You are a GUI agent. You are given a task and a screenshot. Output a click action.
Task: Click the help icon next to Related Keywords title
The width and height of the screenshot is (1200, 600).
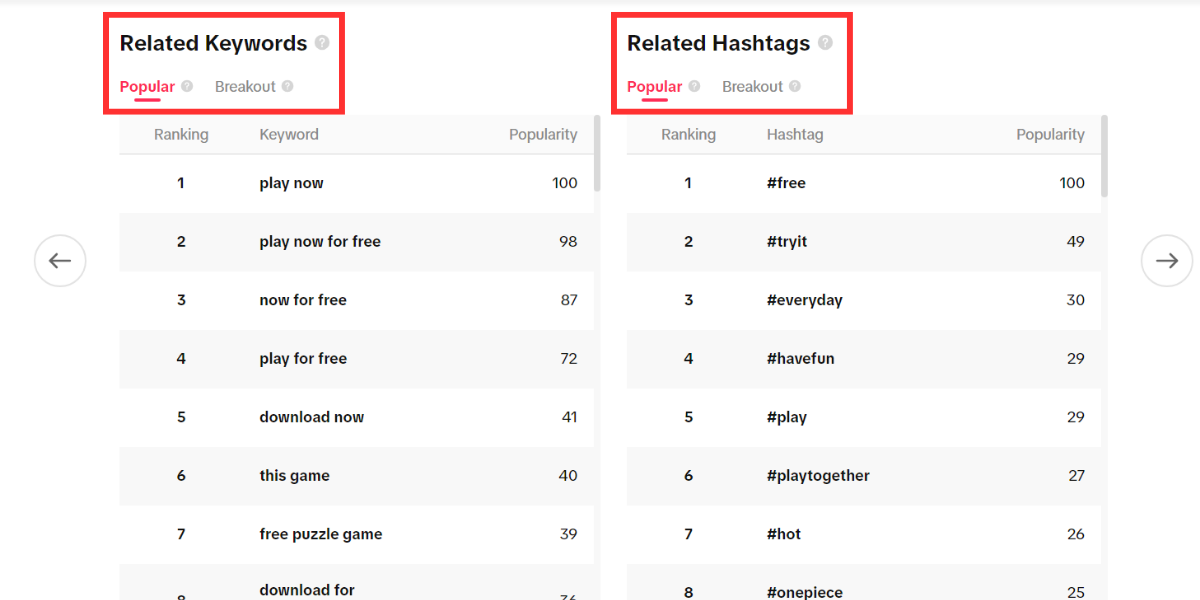(322, 42)
